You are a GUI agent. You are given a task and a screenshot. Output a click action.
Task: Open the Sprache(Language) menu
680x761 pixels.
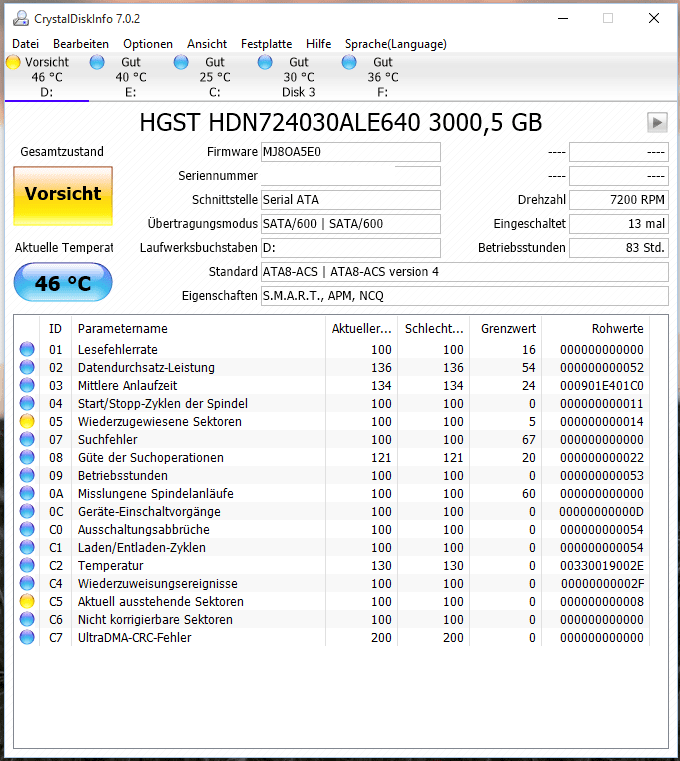tap(396, 44)
